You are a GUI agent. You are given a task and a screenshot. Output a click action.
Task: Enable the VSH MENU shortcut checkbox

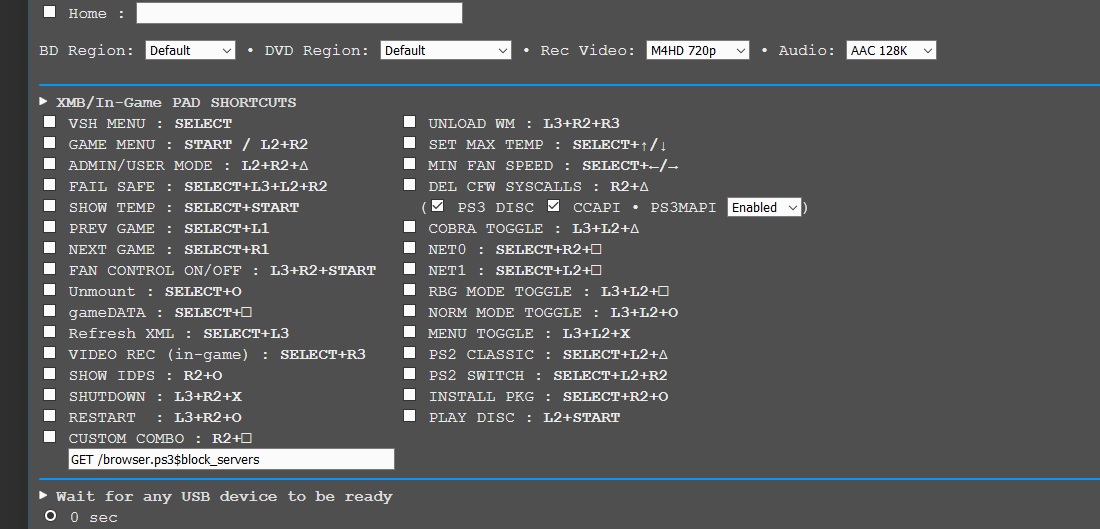[x=49, y=122]
